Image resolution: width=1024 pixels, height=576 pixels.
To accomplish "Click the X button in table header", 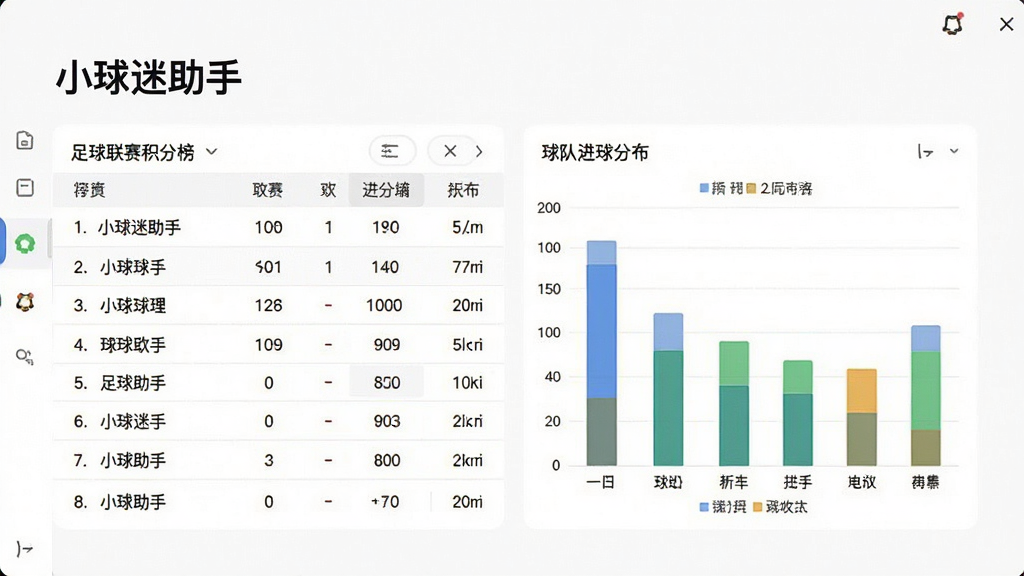I will click(x=450, y=152).
